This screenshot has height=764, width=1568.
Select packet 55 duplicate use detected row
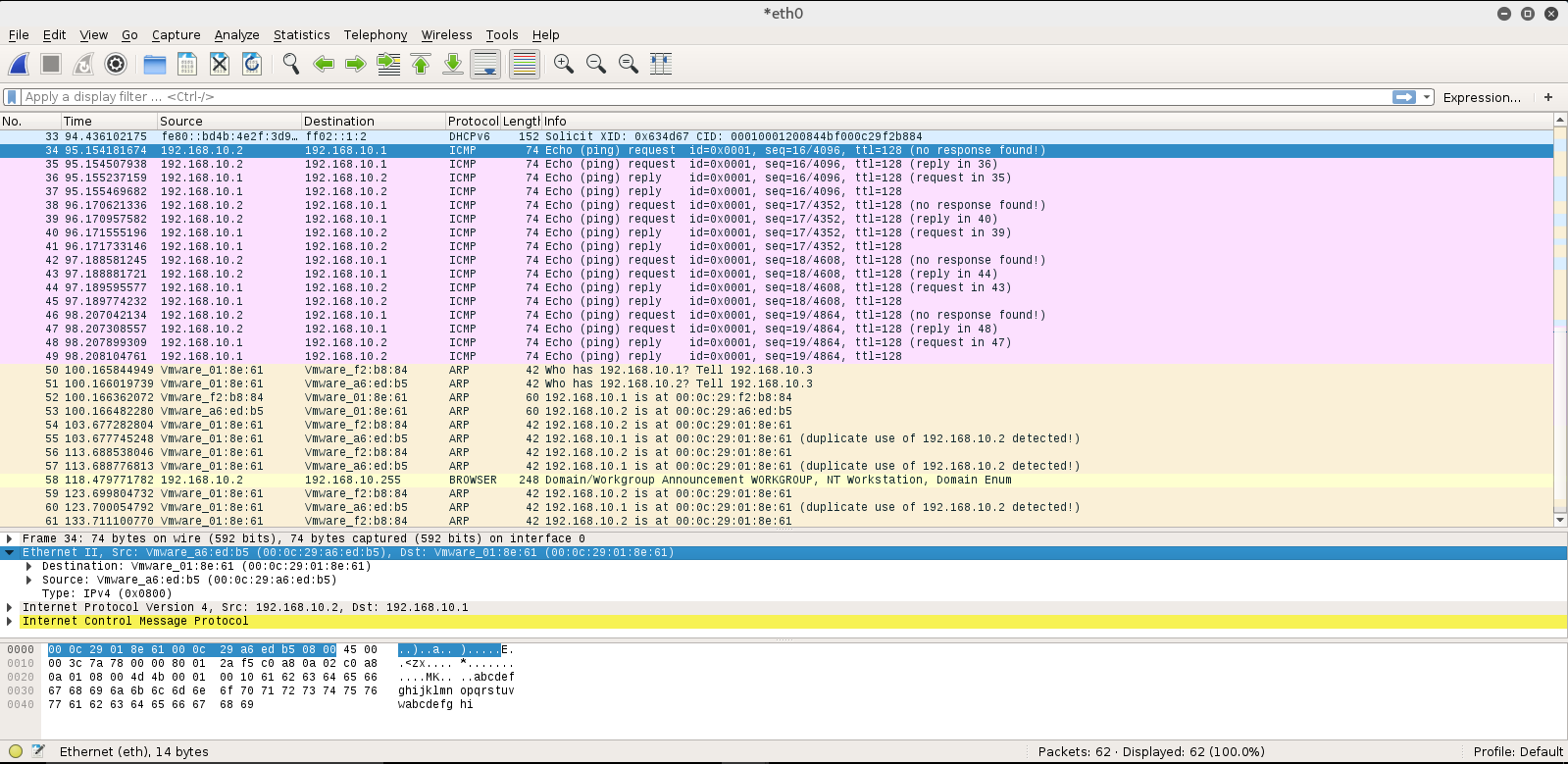click(777, 438)
